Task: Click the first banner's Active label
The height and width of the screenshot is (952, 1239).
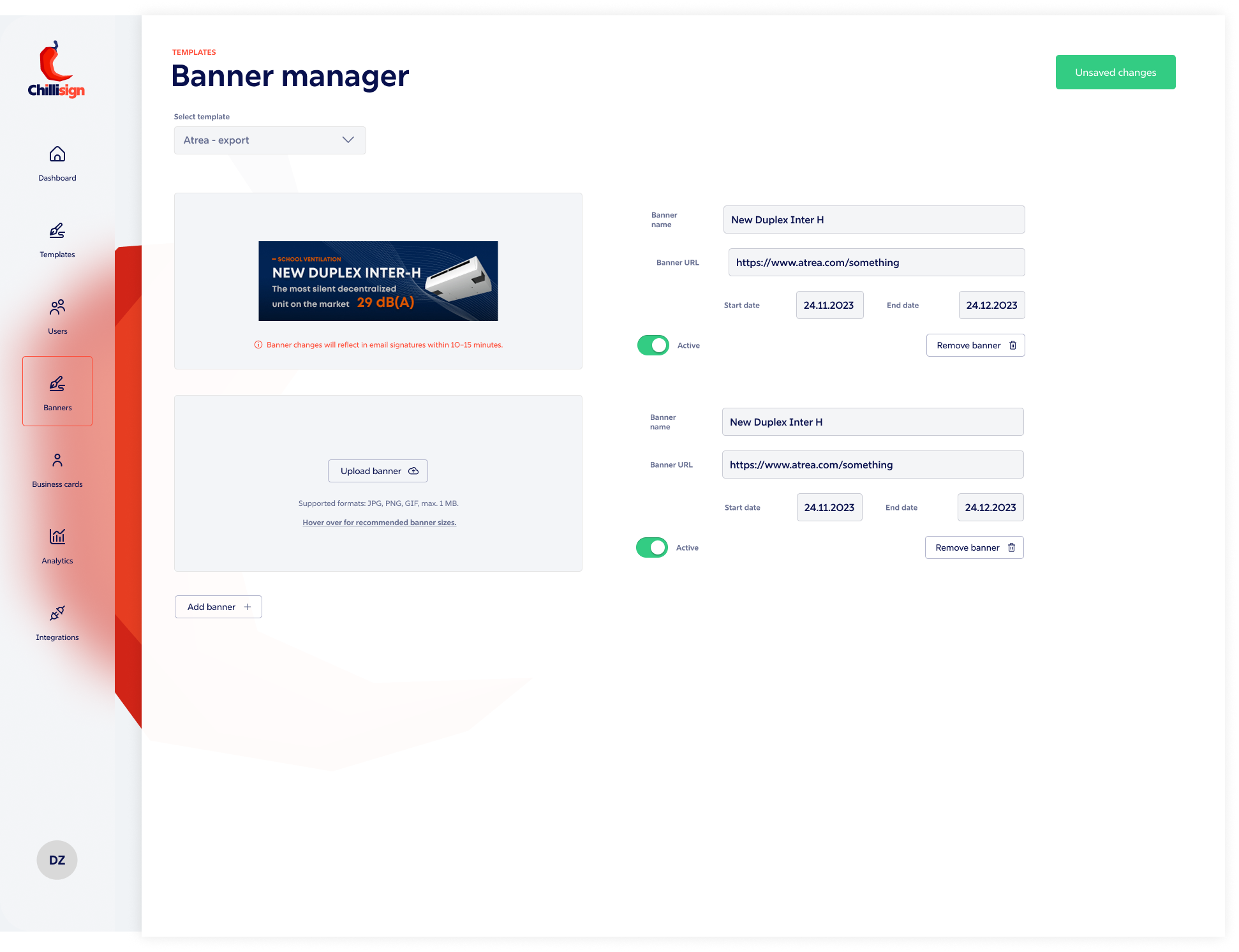Action: (x=688, y=345)
